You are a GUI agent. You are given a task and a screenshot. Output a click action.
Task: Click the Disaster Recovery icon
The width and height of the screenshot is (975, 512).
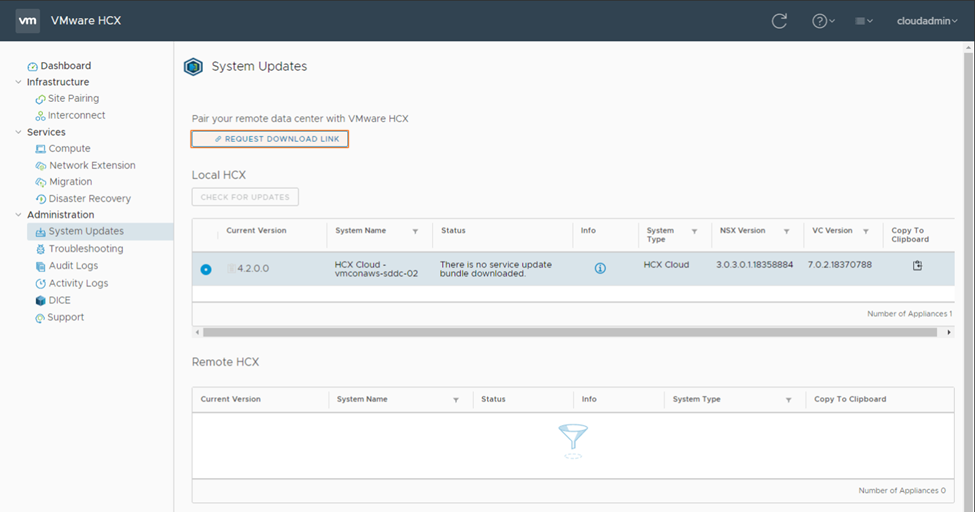click(x=40, y=199)
